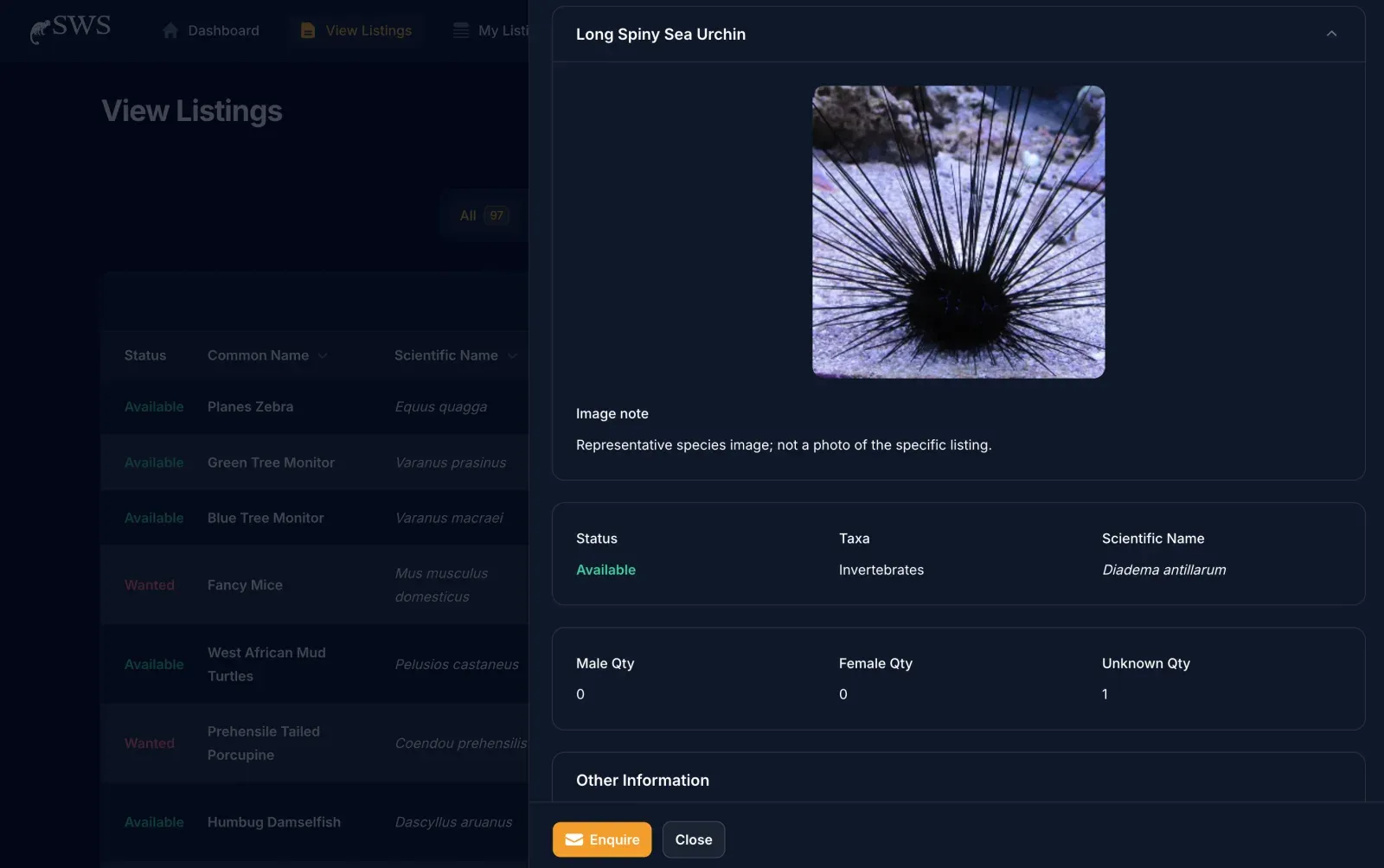Click the Diadema antillarum scientific name
The width and height of the screenshot is (1384, 868).
(x=1163, y=570)
